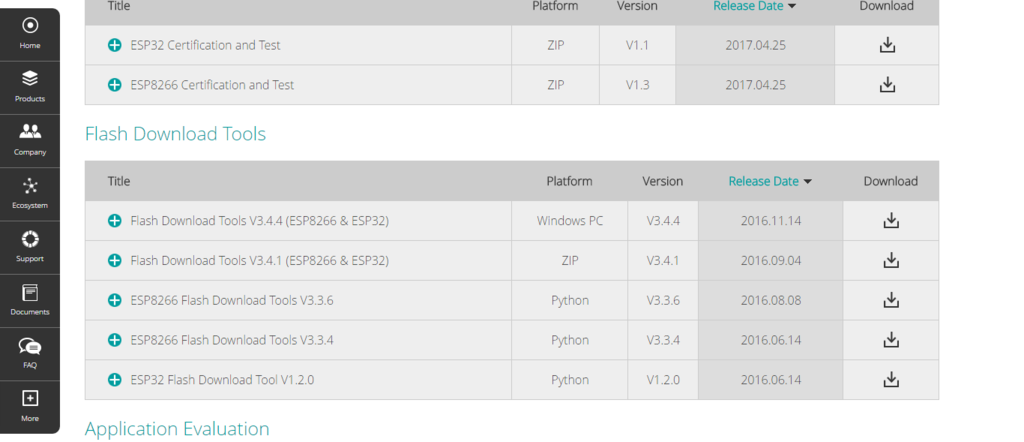This screenshot has width=1024, height=442.
Task: Expand ESP32 Certification and Test row
Action: [114, 46]
